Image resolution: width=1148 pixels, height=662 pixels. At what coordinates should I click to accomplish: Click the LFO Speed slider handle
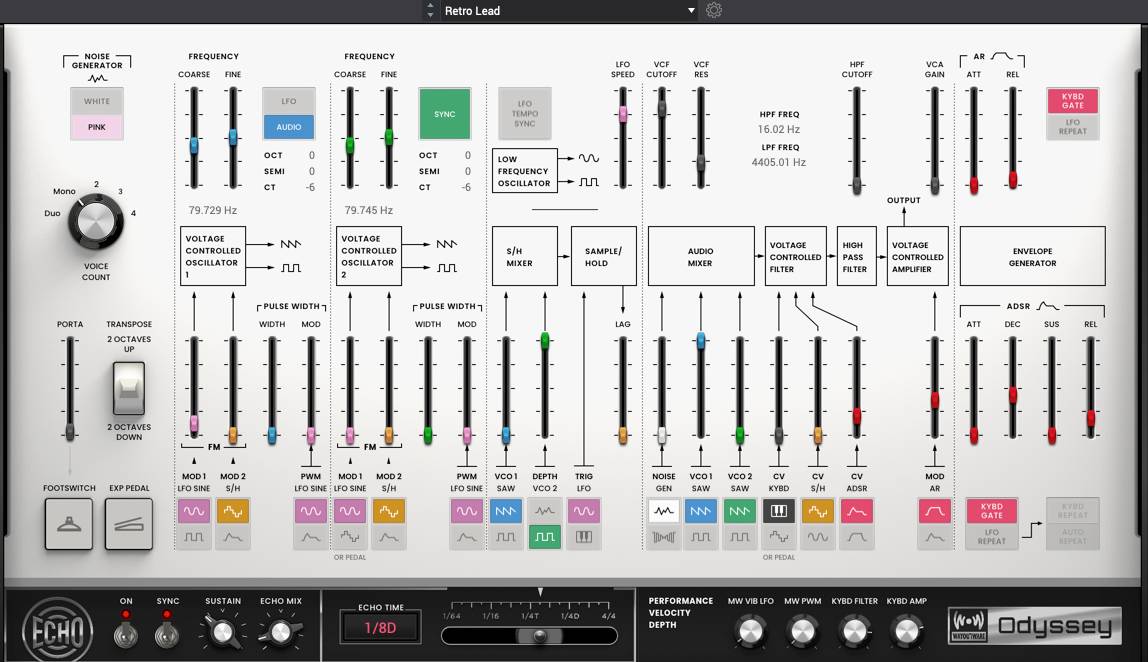(622, 115)
